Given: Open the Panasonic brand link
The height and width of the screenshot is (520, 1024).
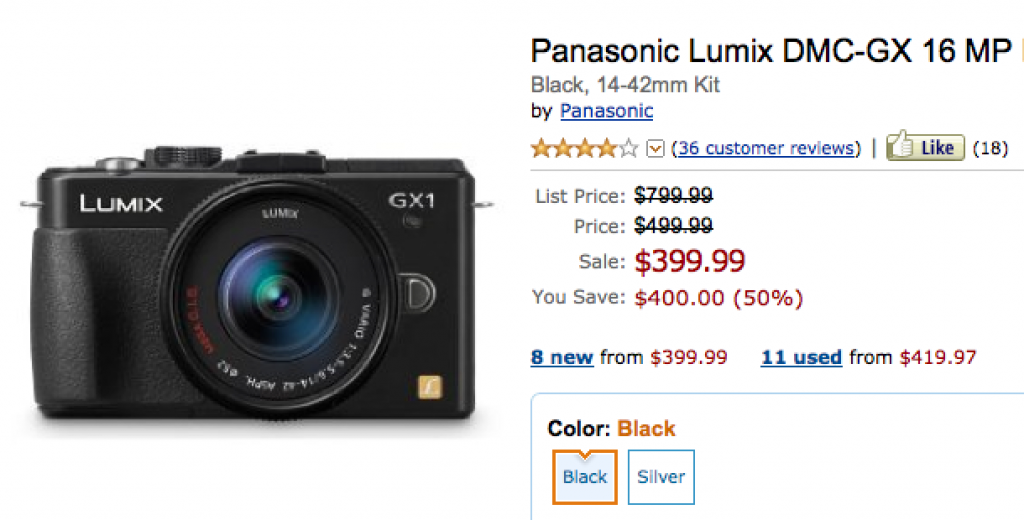Looking at the screenshot, I should tap(606, 111).
